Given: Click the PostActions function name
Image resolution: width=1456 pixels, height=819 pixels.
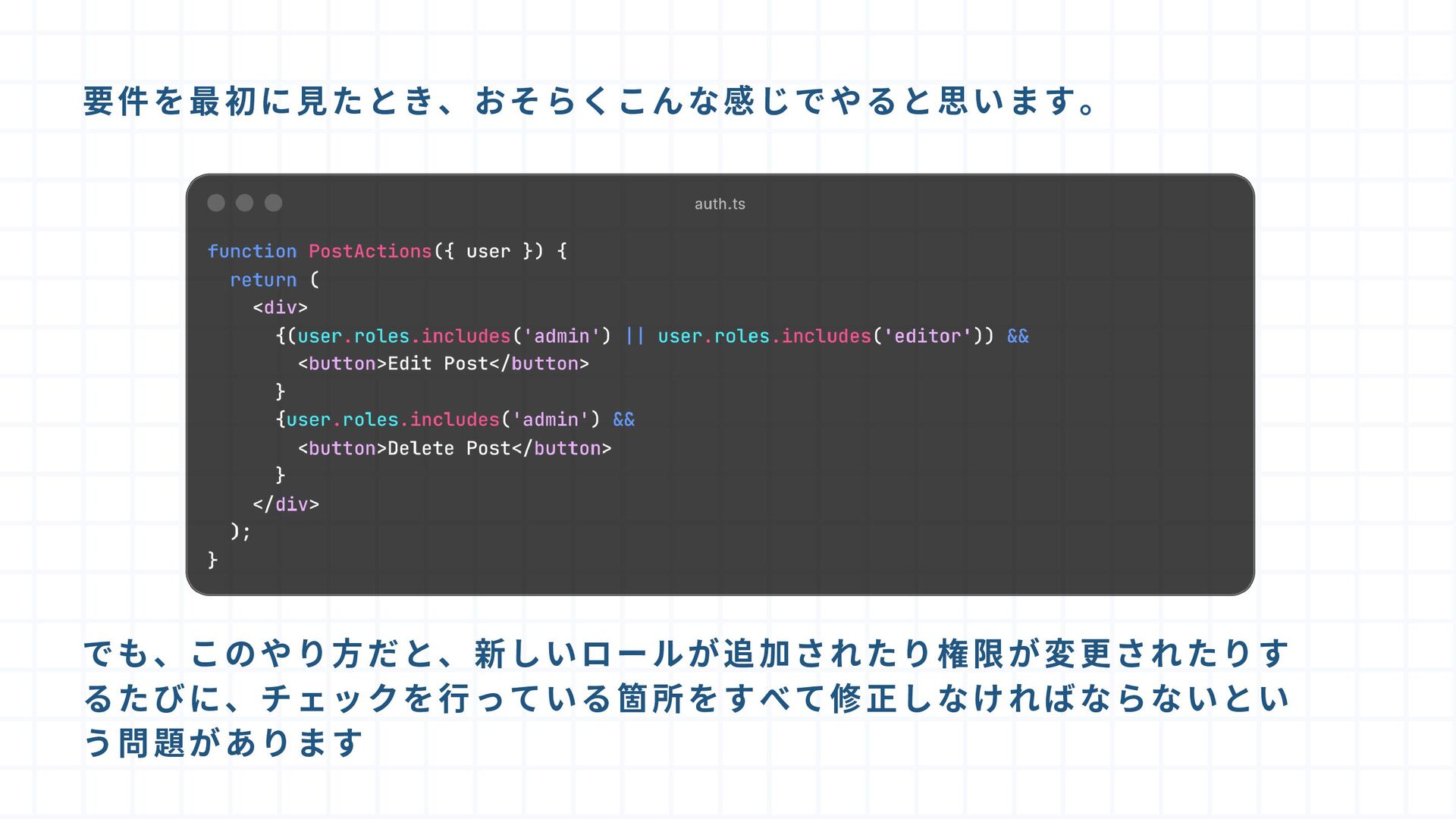Looking at the screenshot, I should [370, 251].
